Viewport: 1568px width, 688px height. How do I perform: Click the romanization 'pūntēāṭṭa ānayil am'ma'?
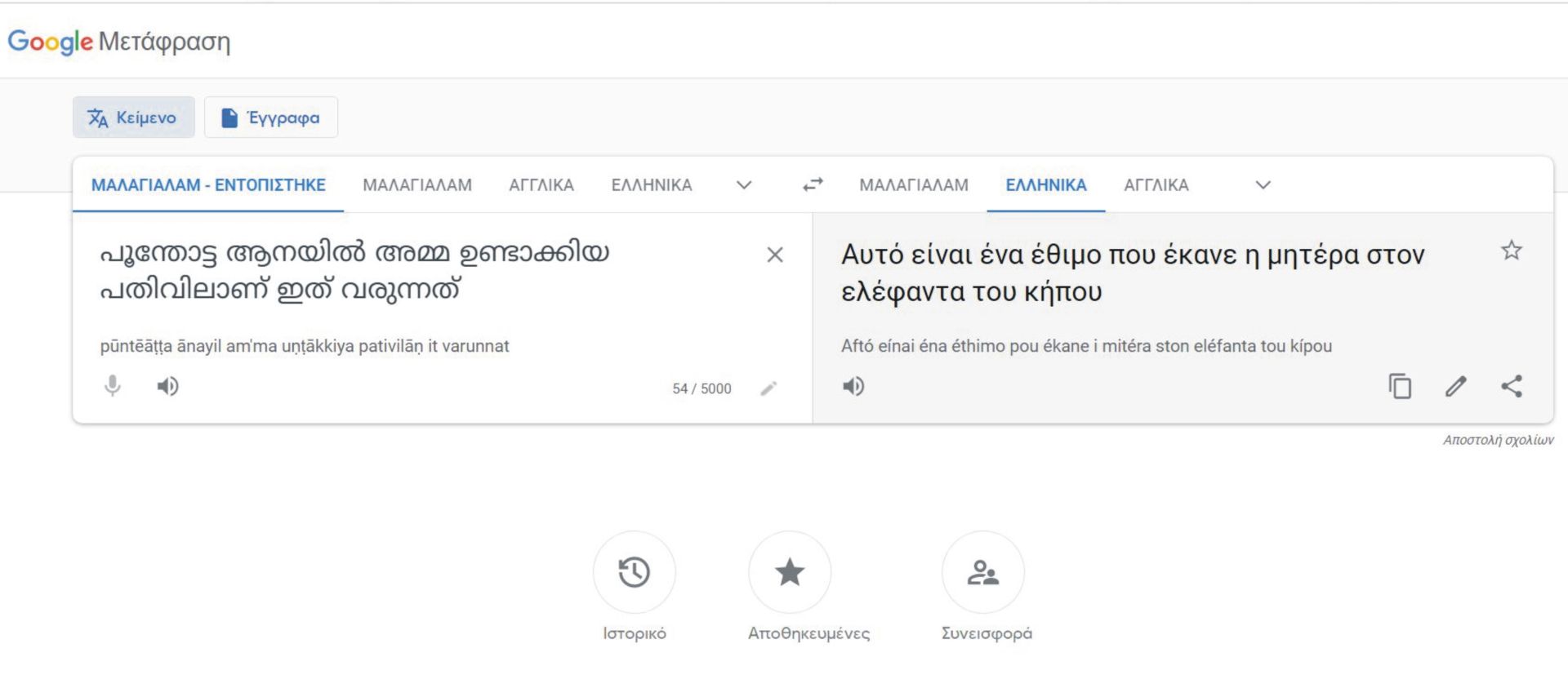188,346
